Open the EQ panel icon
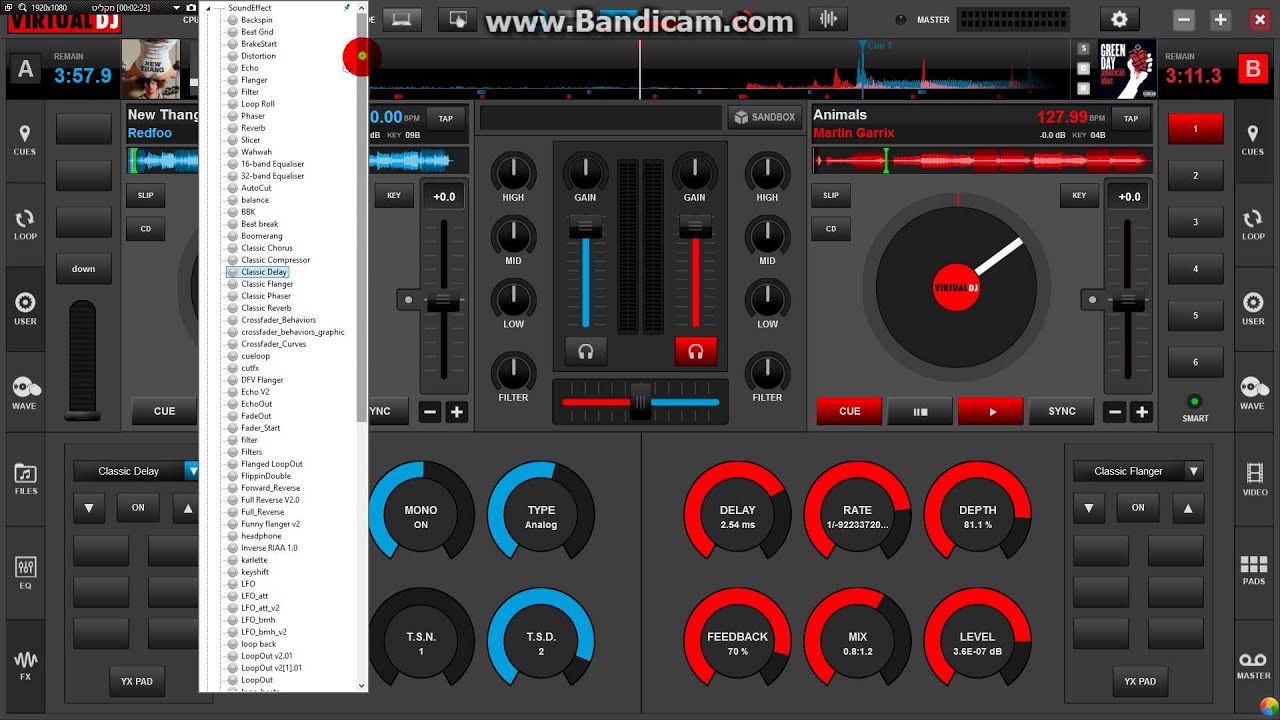The width and height of the screenshot is (1280, 720). coord(26,572)
